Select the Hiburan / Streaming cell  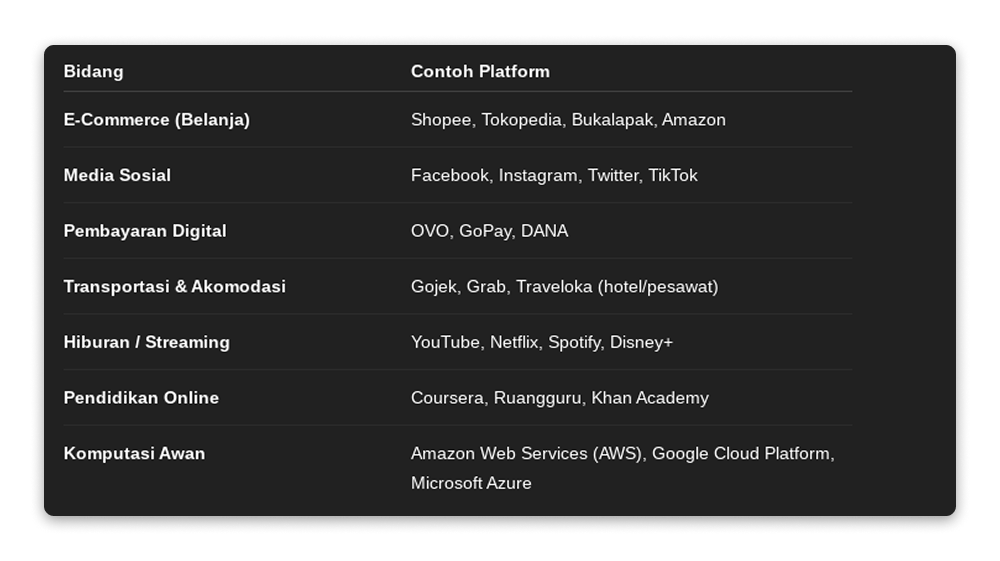pos(147,342)
